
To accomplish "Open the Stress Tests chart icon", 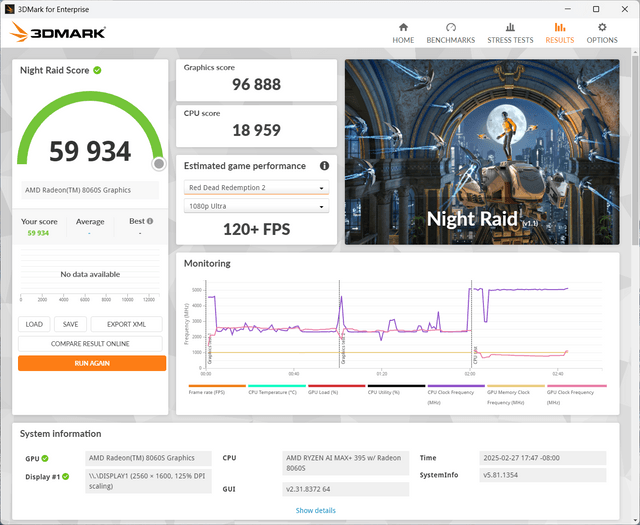I will (x=510, y=27).
